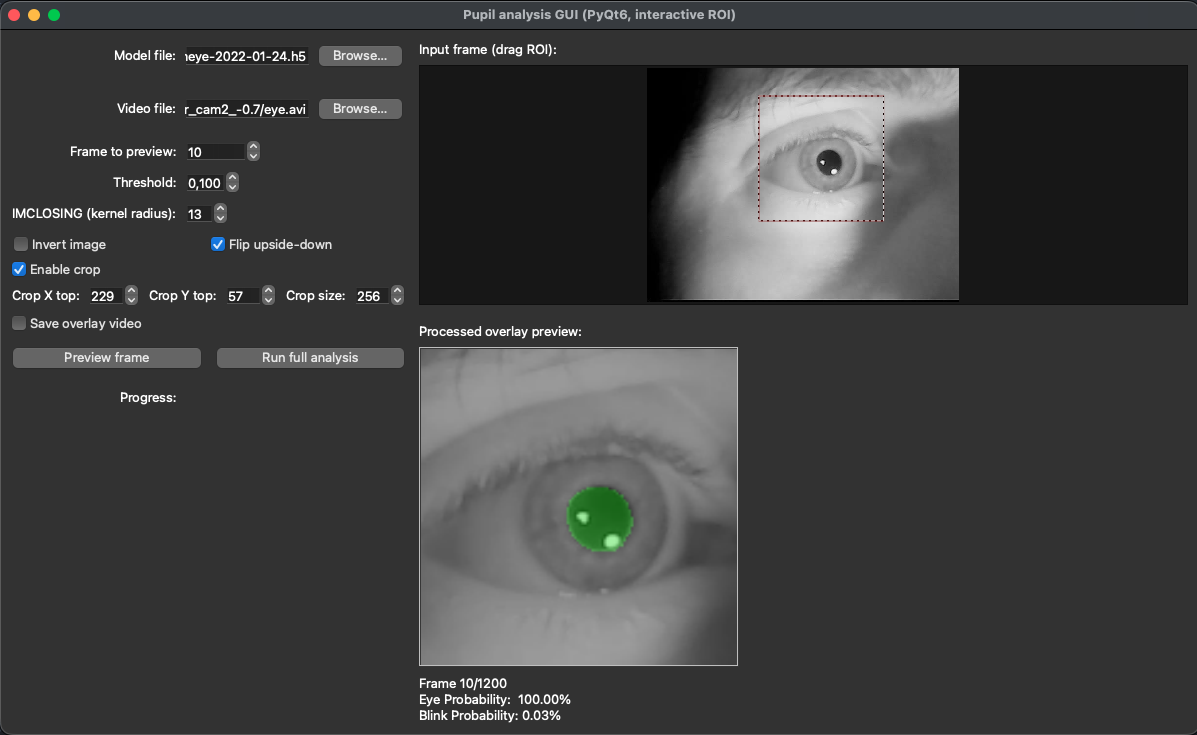Click the green macOS zoom window button
The width and height of the screenshot is (1197, 735).
(x=54, y=15)
